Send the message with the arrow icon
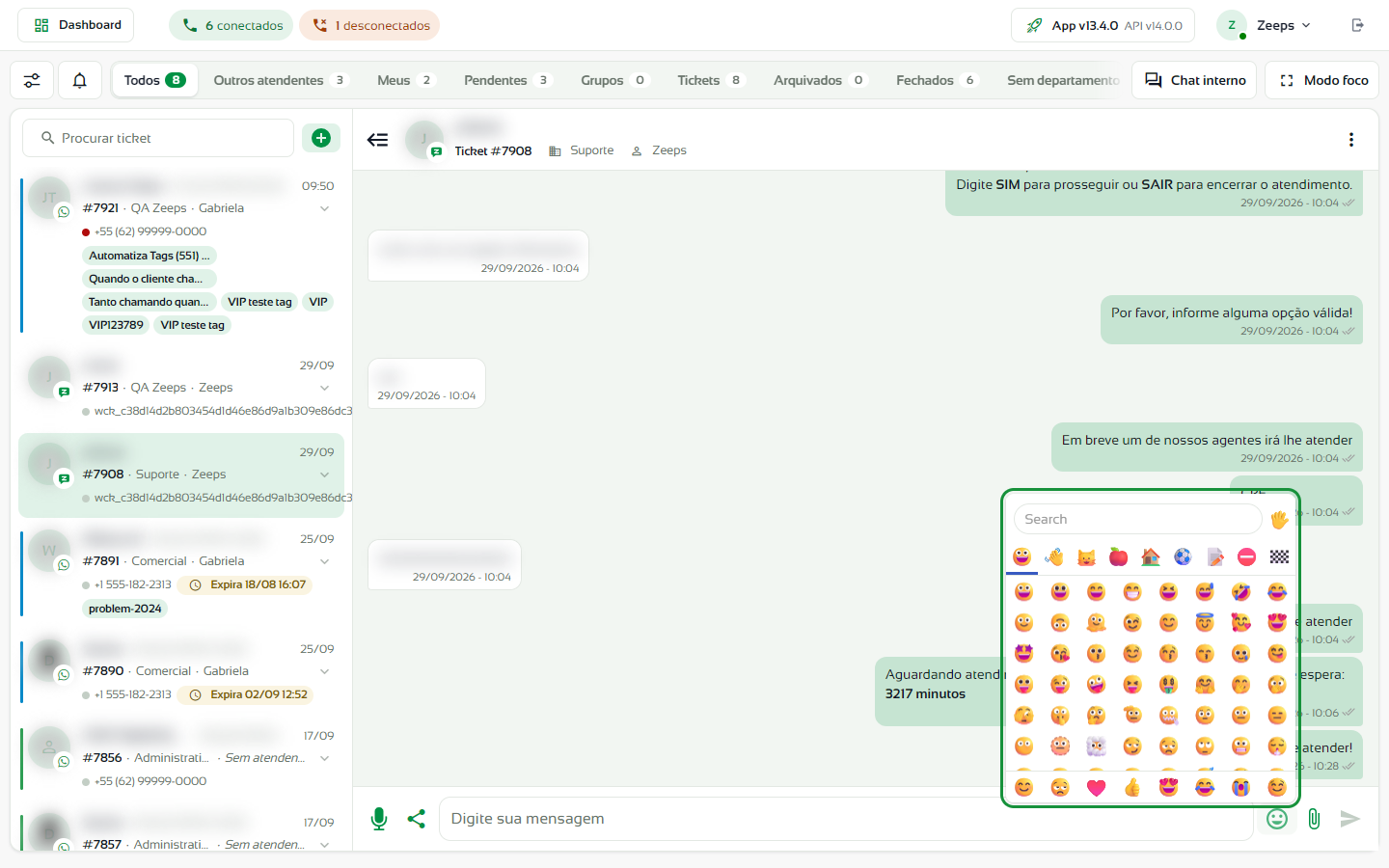The height and width of the screenshot is (868, 1389). coord(1350,819)
